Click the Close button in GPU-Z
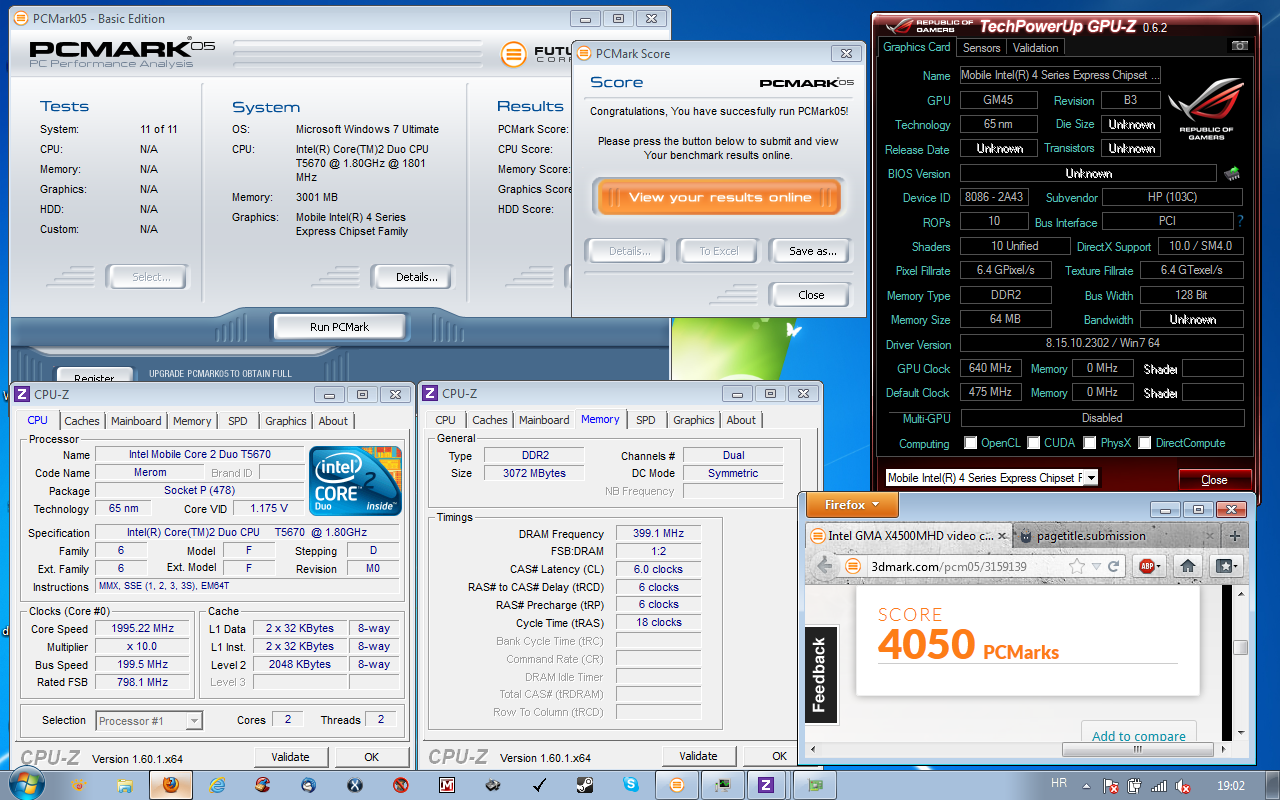The width and height of the screenshot is (1280, 800). (x=1214, y=479)
